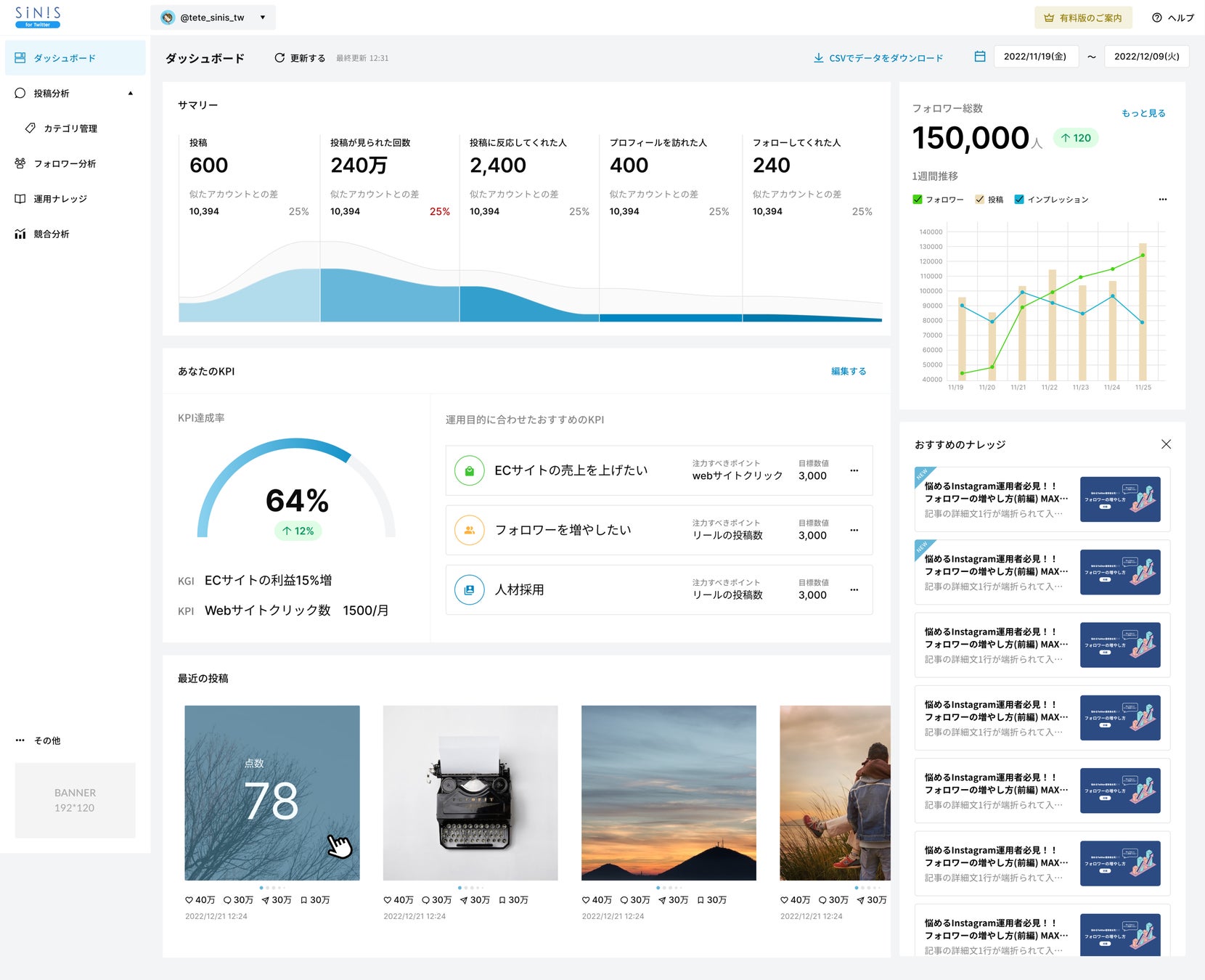
Task: Open the sunset mountain post thumbnail
Action: 669,793
